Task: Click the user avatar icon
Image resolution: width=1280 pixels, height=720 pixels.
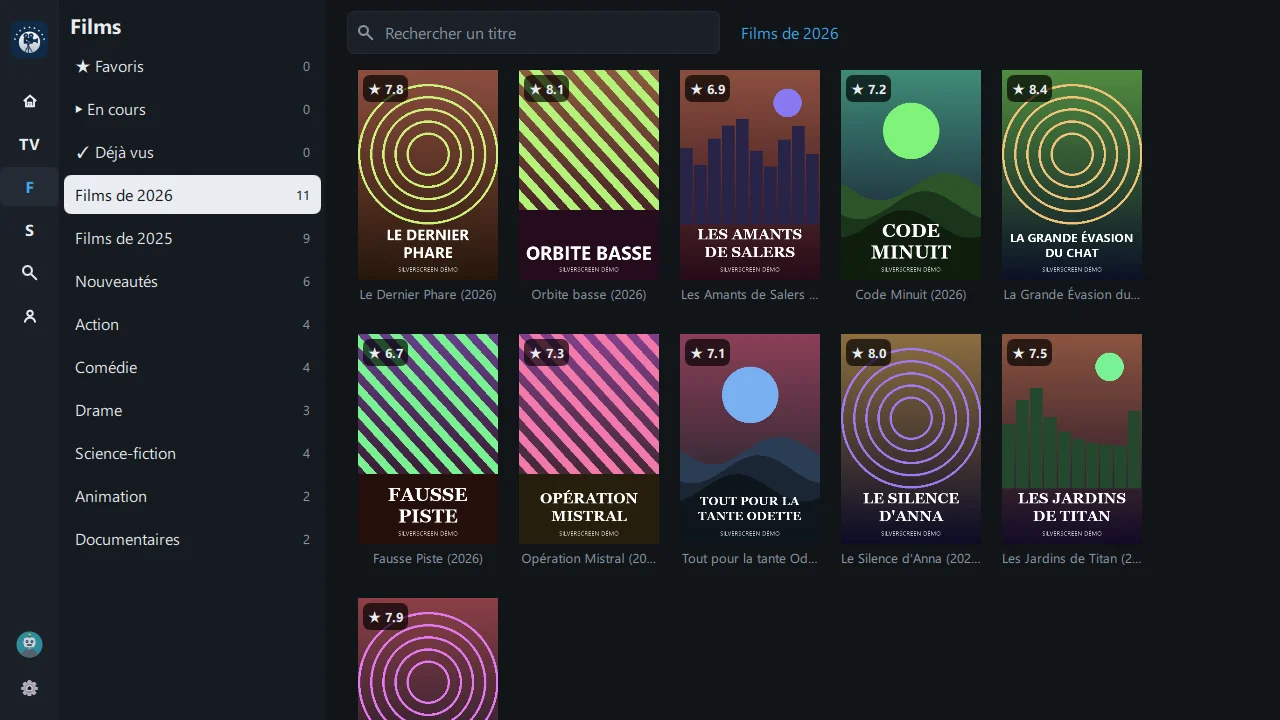Action: [29, 645]
